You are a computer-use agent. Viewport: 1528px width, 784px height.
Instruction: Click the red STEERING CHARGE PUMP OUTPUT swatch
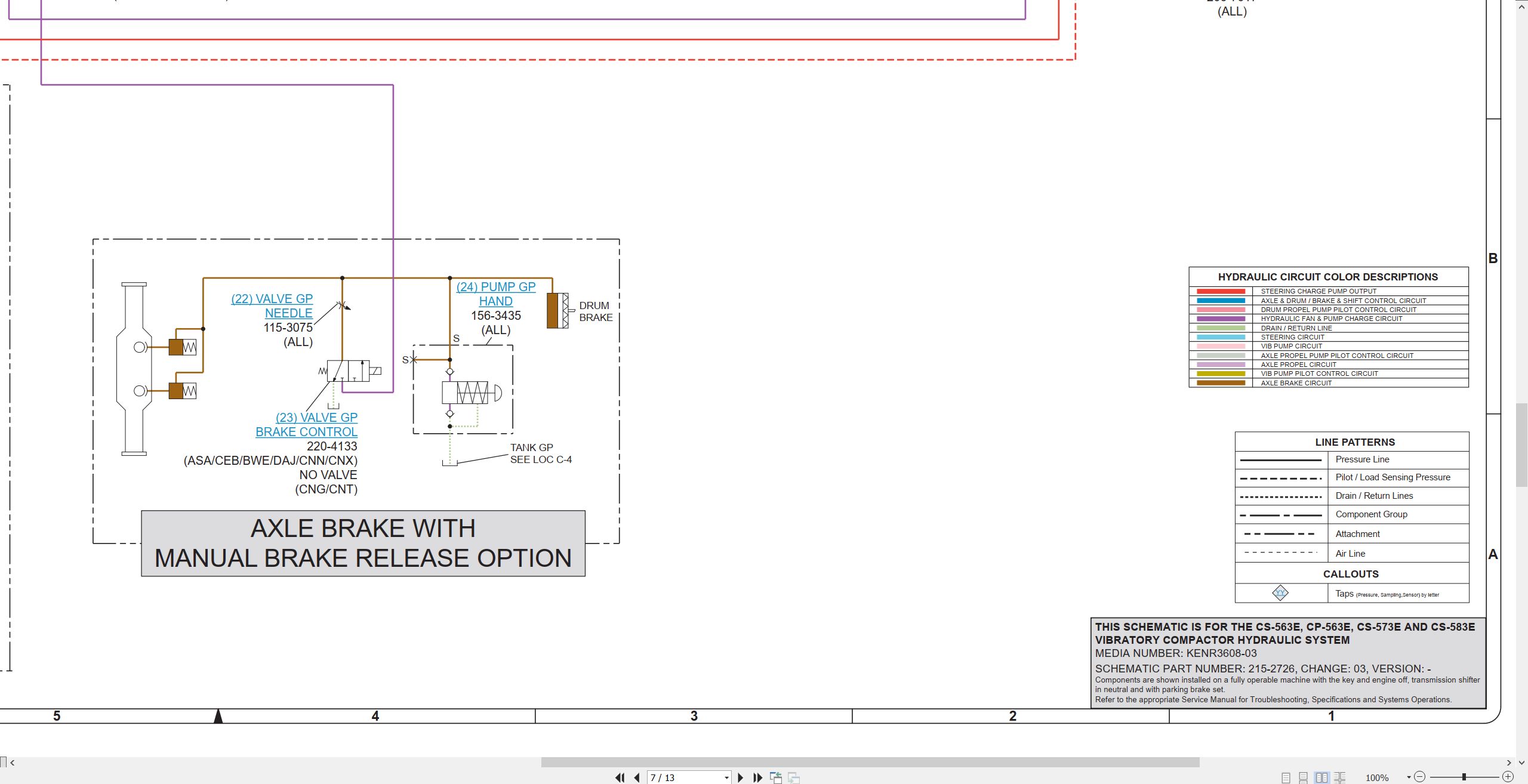coord(1221,292)
